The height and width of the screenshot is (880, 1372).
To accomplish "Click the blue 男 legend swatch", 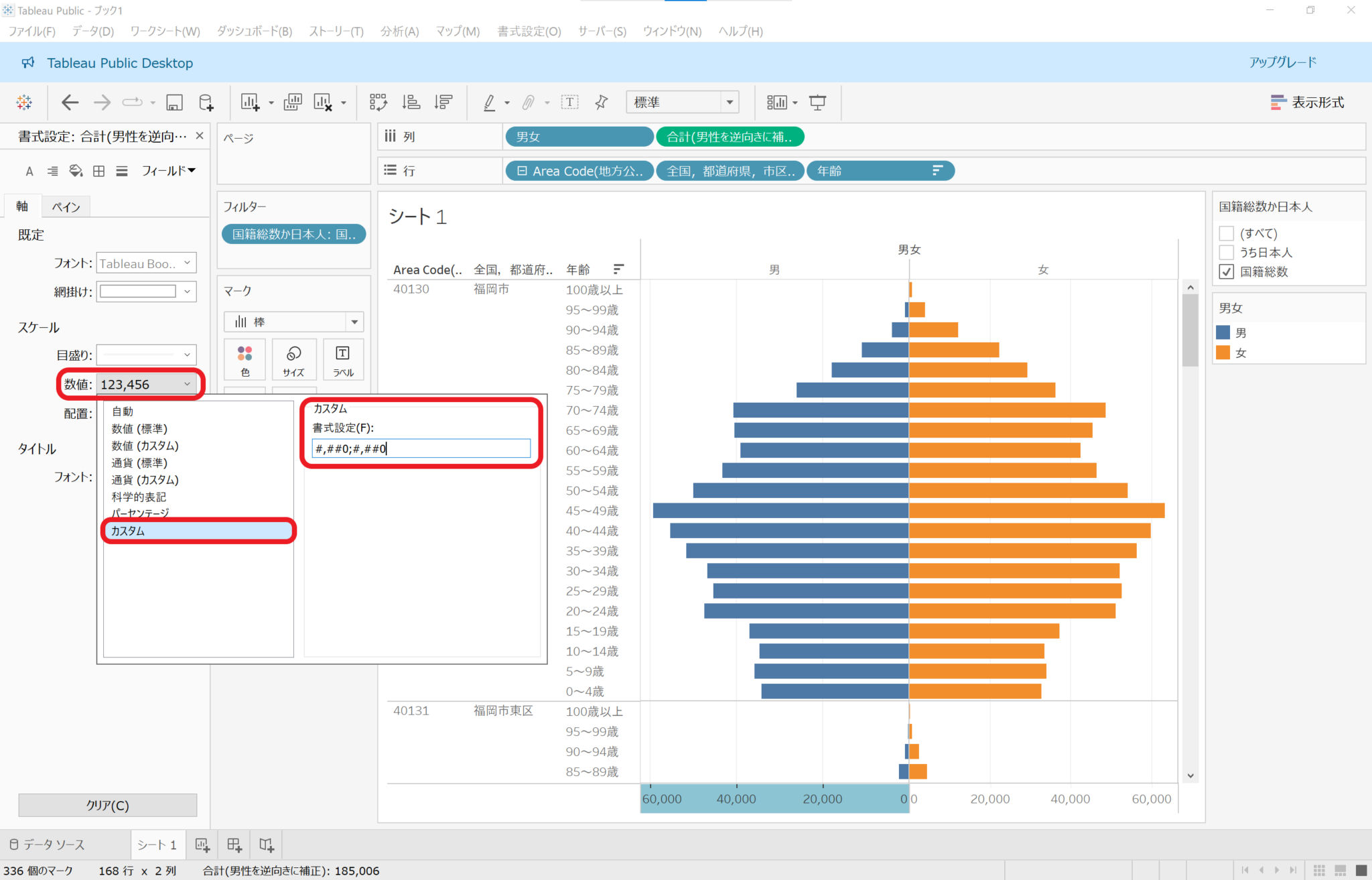I will (1223, 332).
